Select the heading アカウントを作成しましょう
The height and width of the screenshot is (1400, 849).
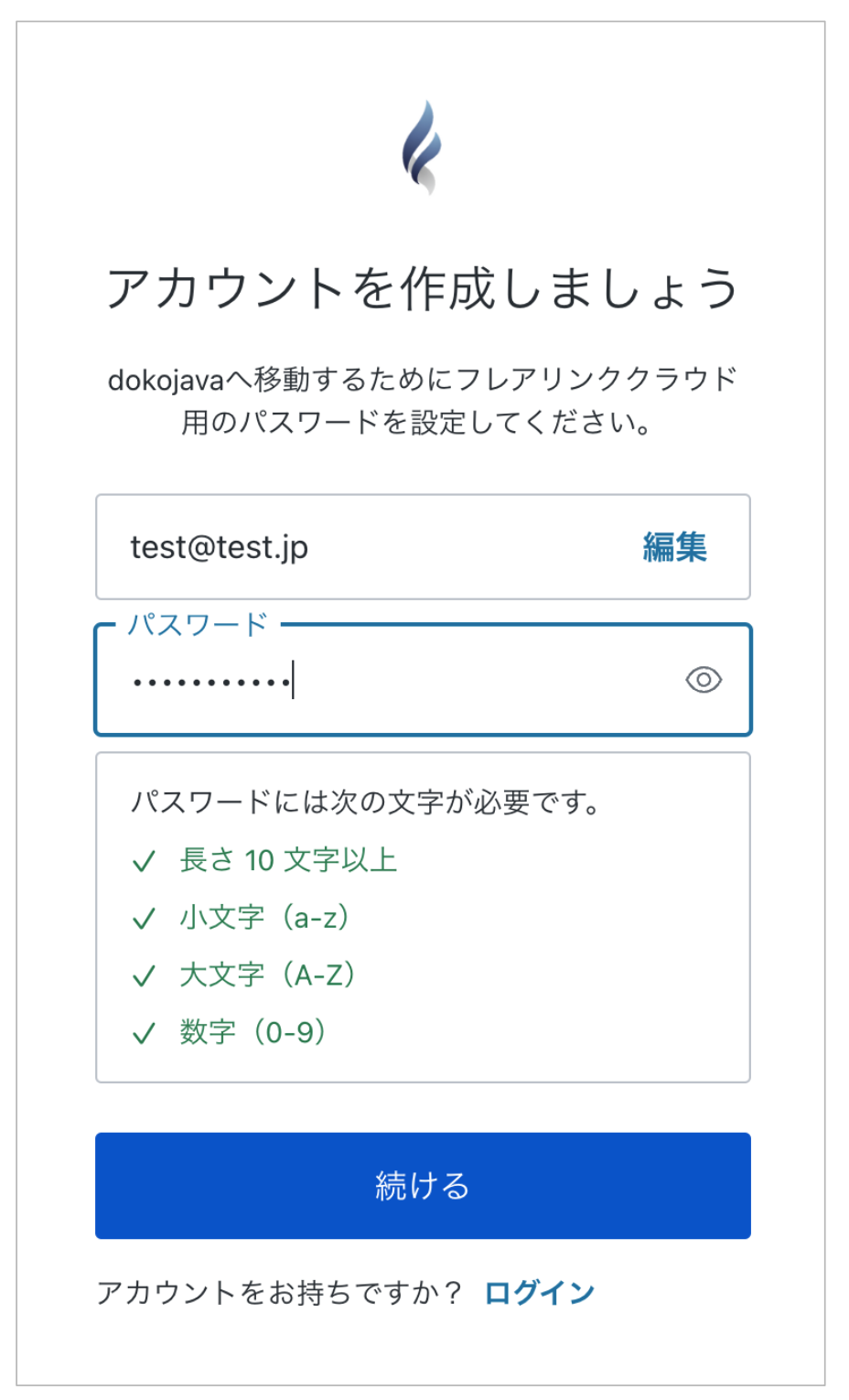(423, 285)
